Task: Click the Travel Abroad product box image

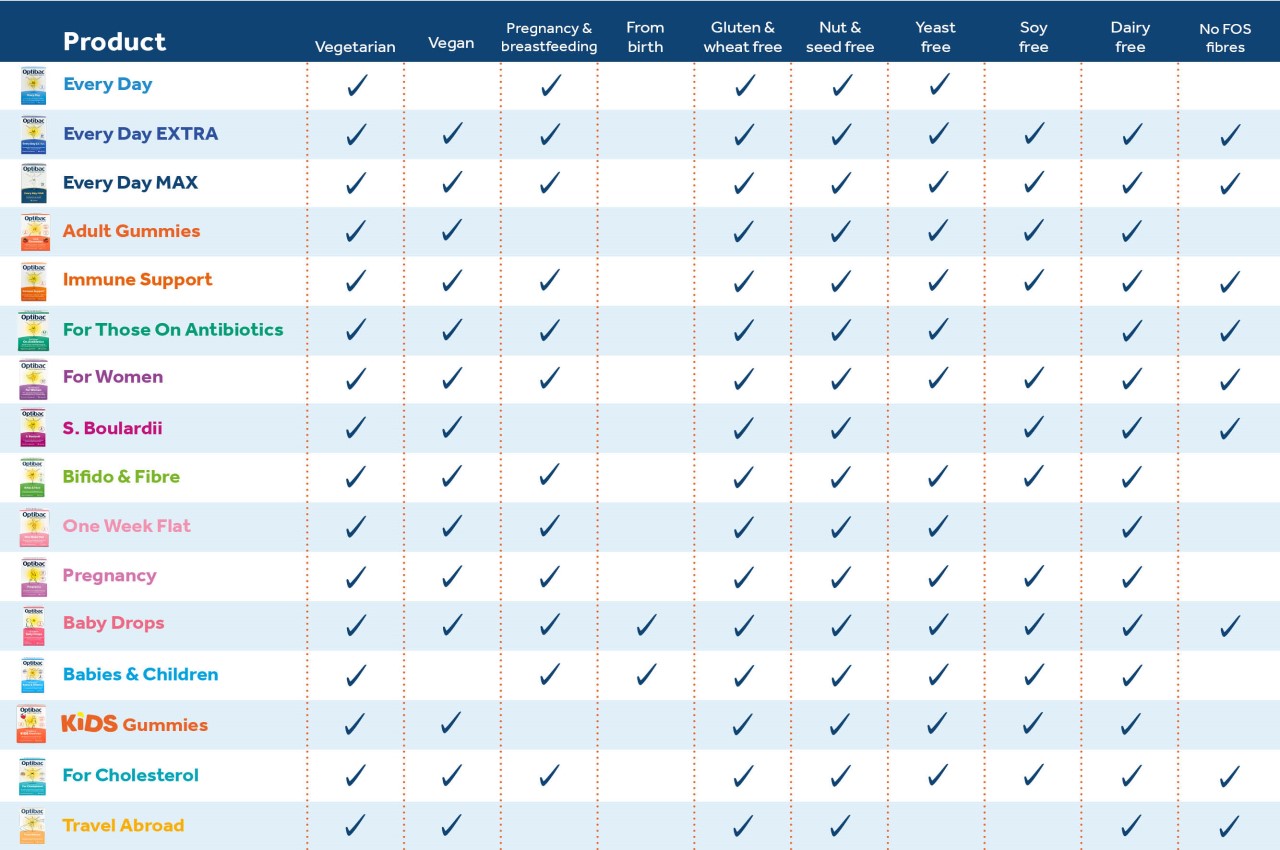Action: tap(33, 826)
